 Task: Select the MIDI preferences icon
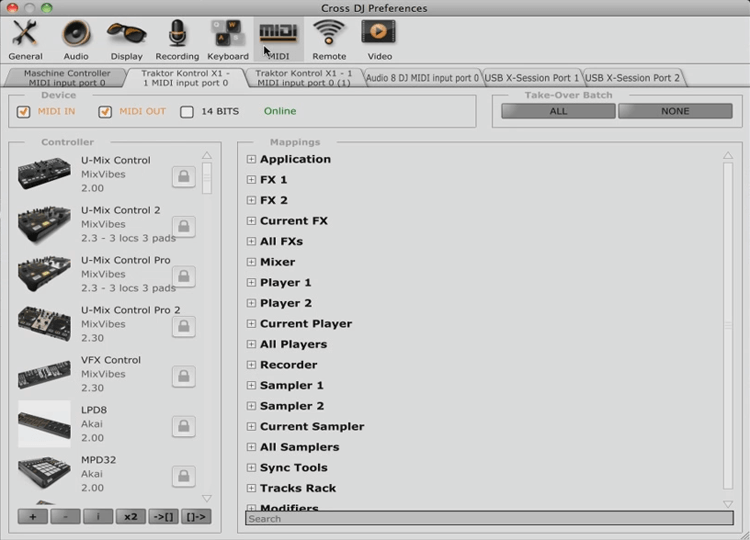point(278,33)
